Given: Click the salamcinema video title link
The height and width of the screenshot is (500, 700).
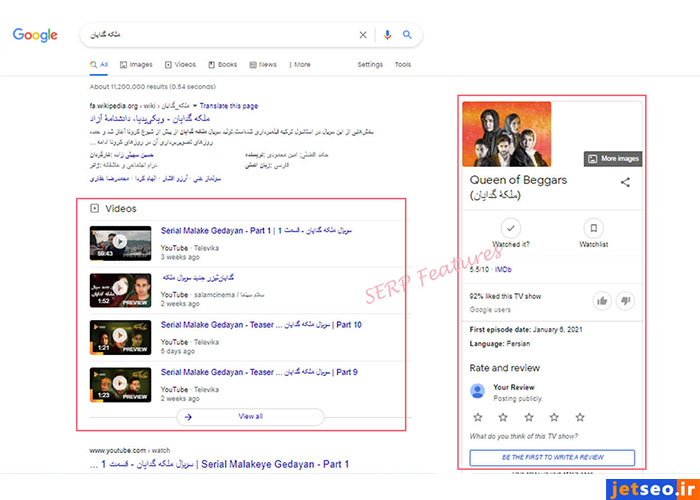Looking at the screenshot, I should [198, 278].
